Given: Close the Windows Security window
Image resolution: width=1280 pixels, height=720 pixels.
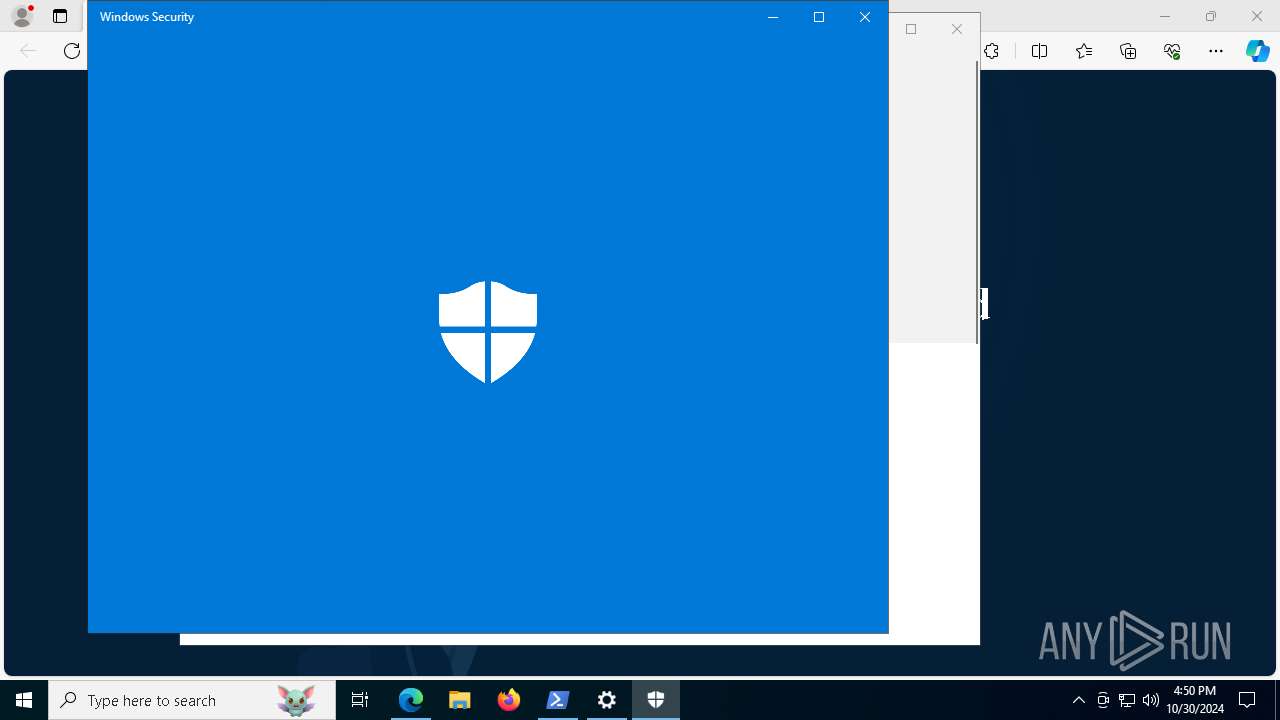Looking at the screenshot, I should coord(865,17).
